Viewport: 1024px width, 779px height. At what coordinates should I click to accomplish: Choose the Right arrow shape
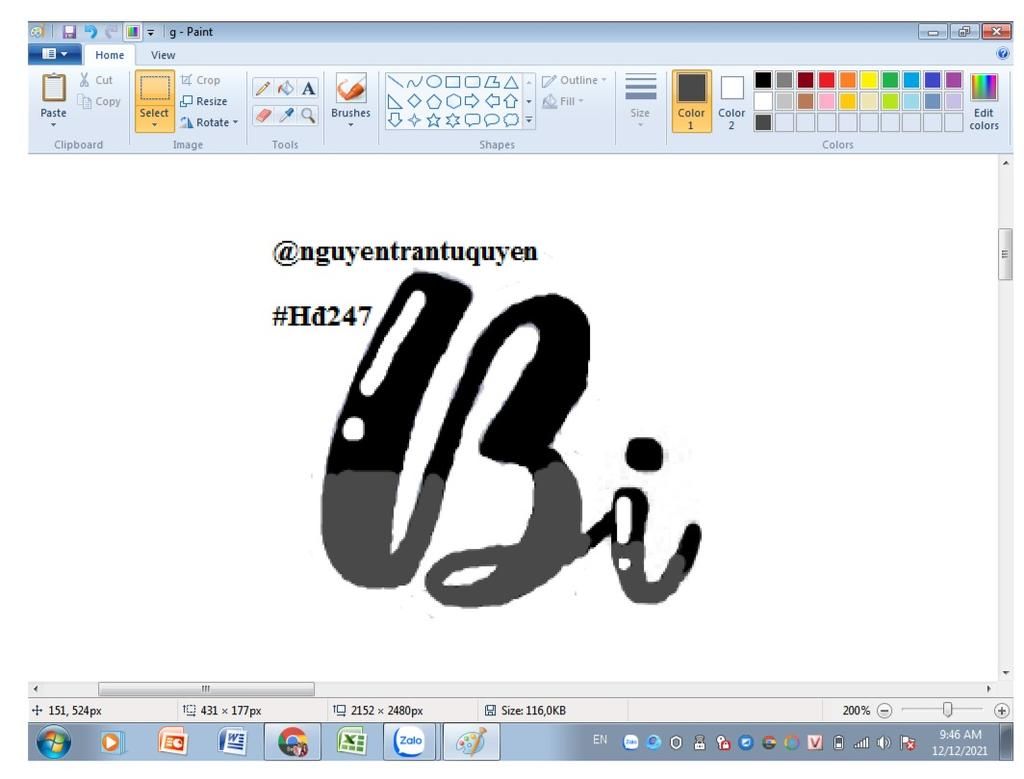click(472, 101)
